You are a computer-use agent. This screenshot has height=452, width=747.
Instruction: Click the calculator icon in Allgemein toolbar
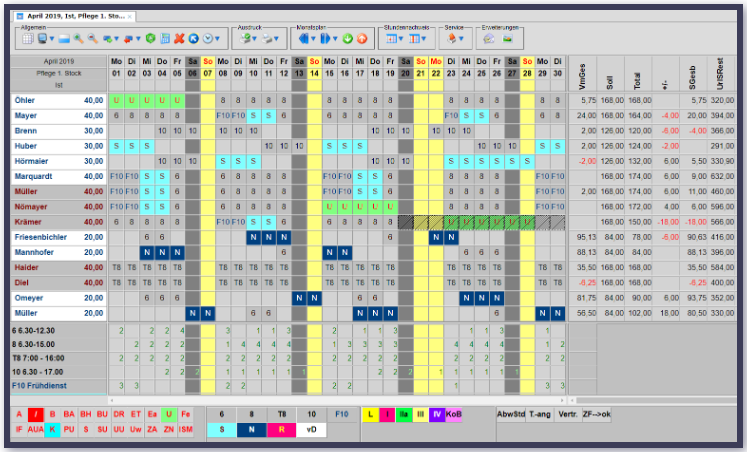click(163, 39)
